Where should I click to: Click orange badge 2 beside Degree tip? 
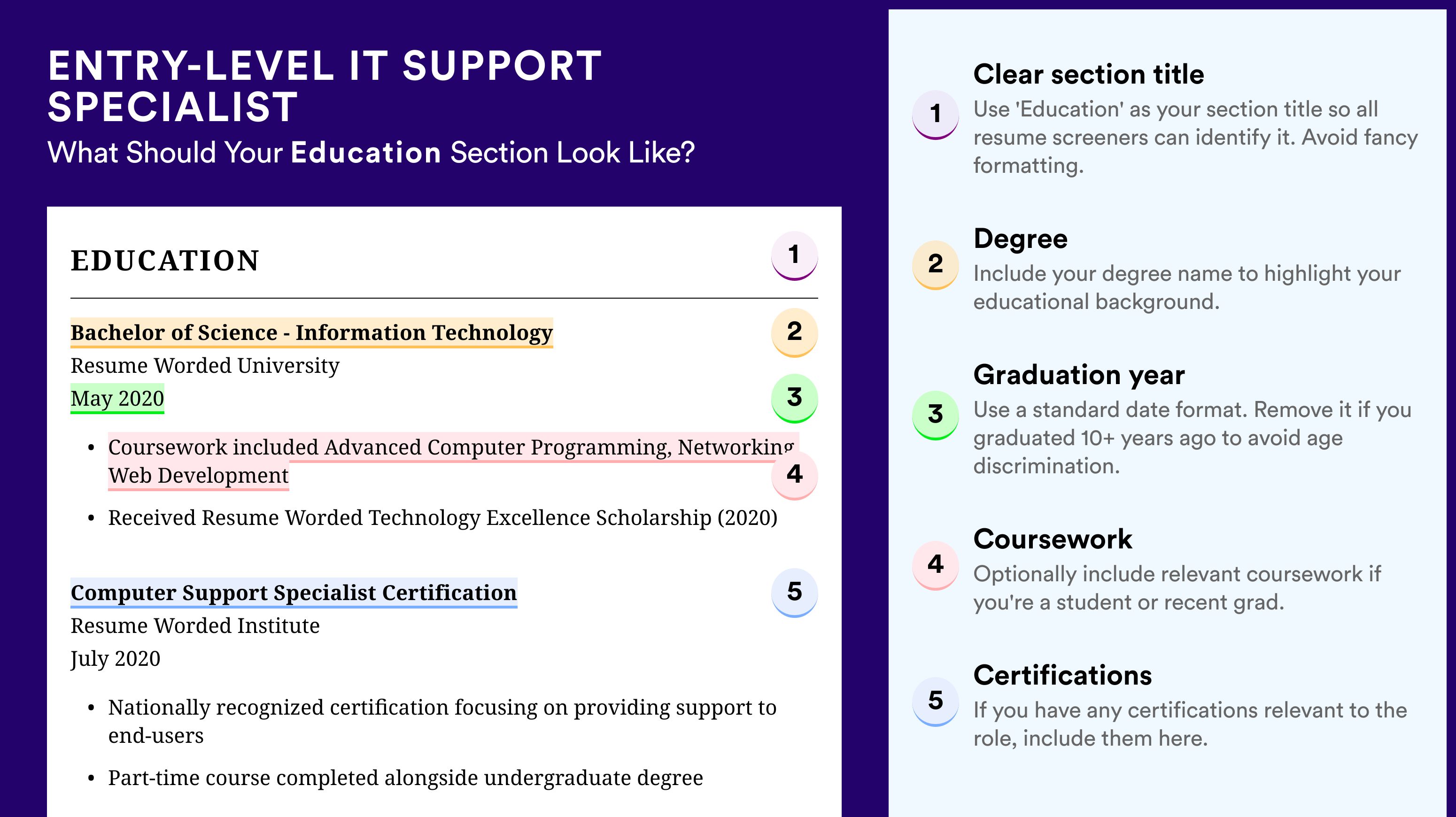click(936, 265)
